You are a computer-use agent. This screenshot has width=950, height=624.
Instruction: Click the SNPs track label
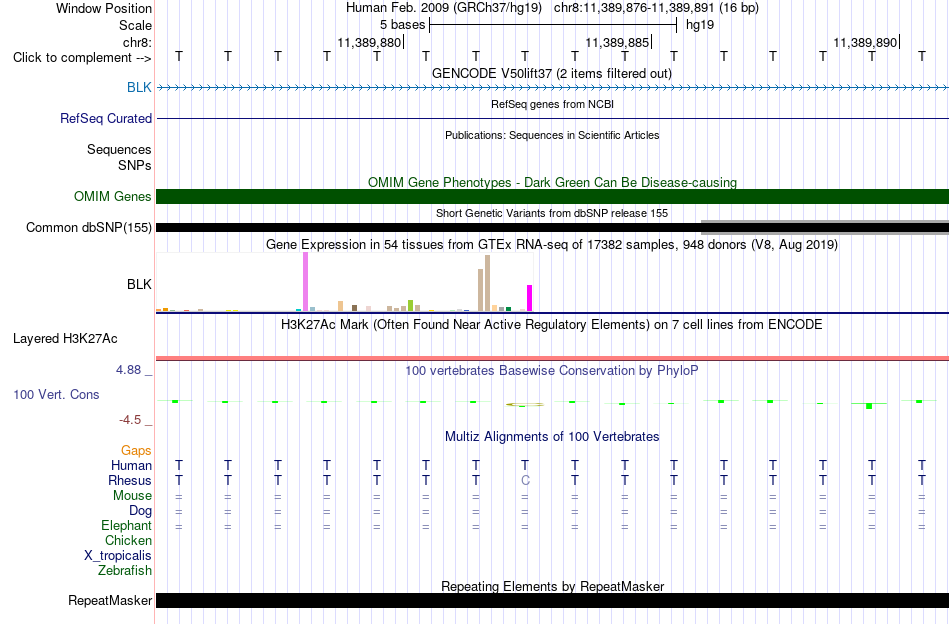point(135,165)
